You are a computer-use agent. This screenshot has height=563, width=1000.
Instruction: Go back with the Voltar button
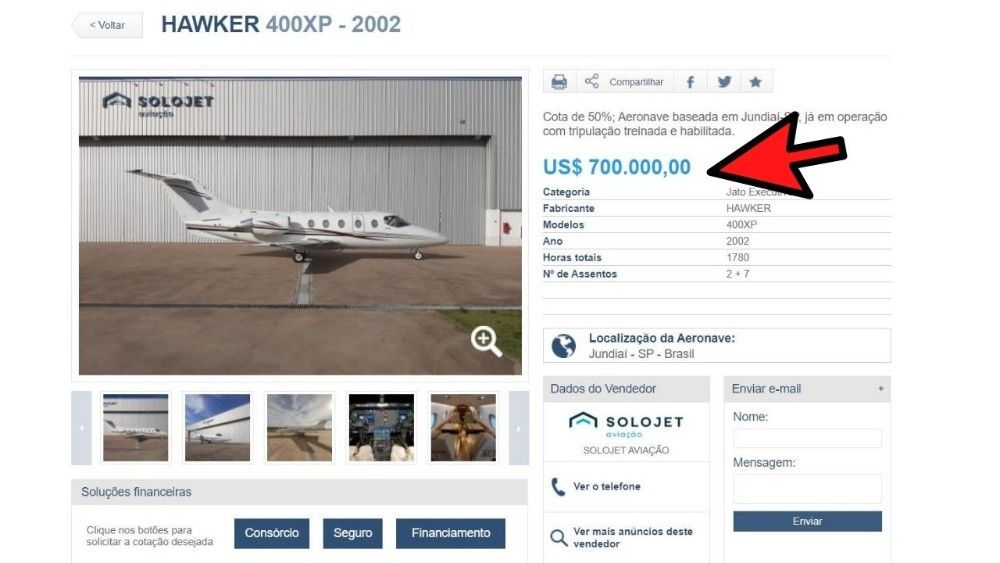coord(107,26)
